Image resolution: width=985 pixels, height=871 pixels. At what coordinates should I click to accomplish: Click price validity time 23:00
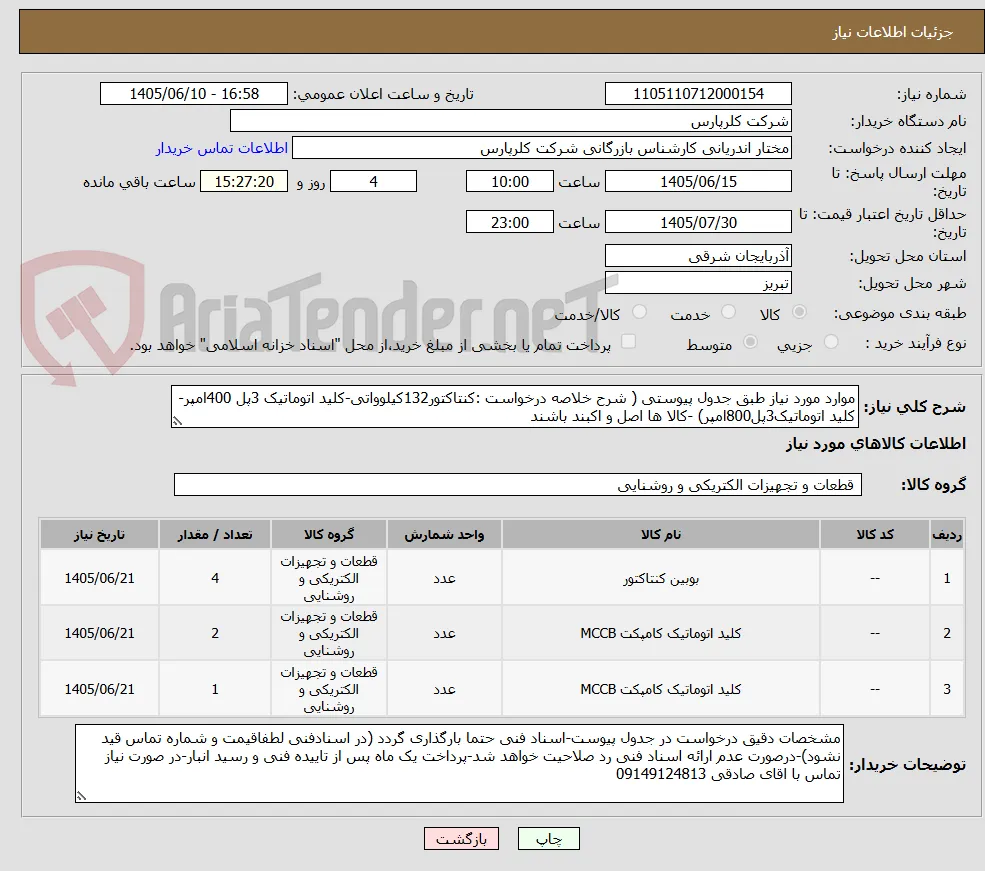509,222
